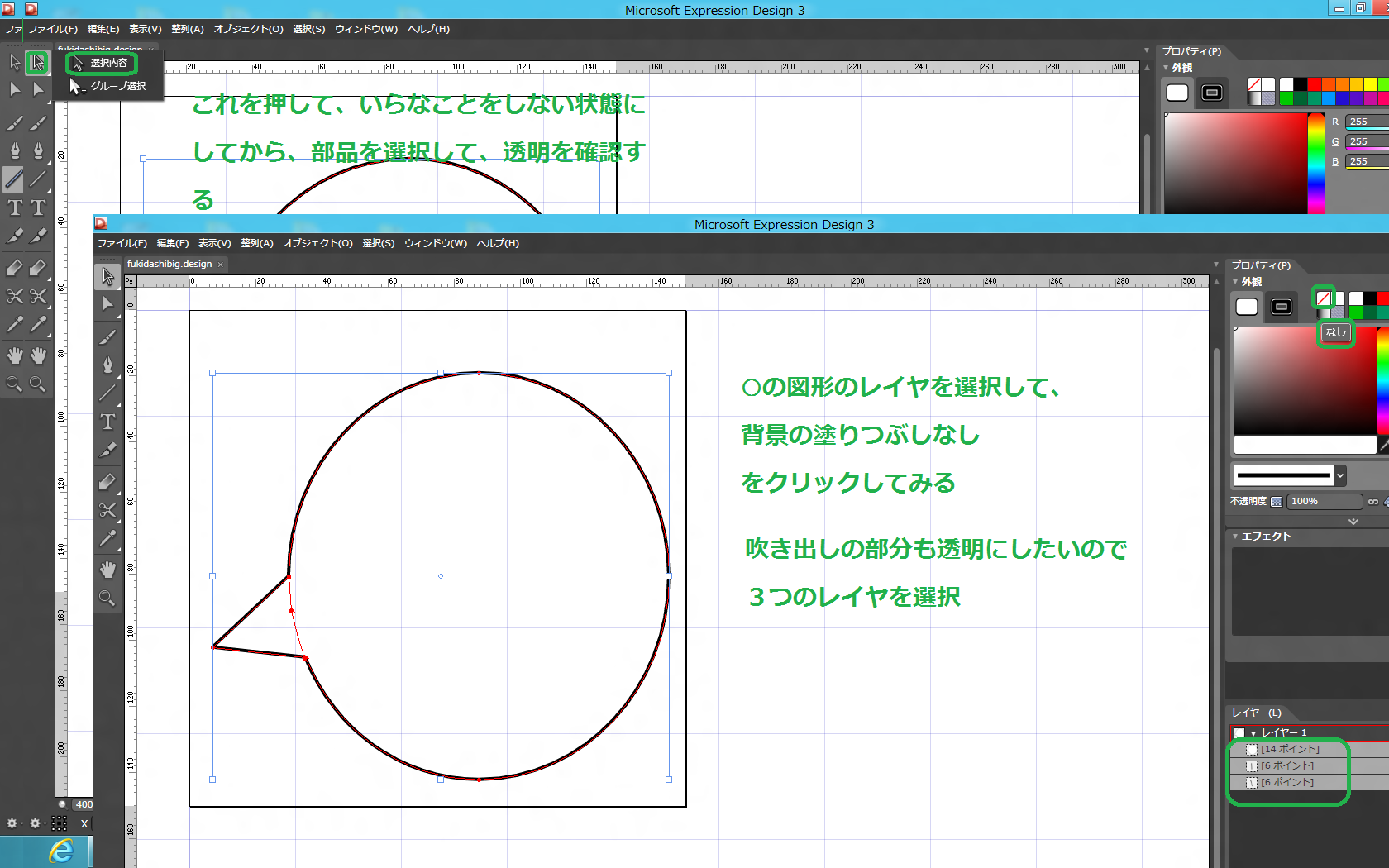Viewport: 1389px width, 868px height.
Task: Click プロパティ(P) panel tab in front window
Action: pos(1261,265)
